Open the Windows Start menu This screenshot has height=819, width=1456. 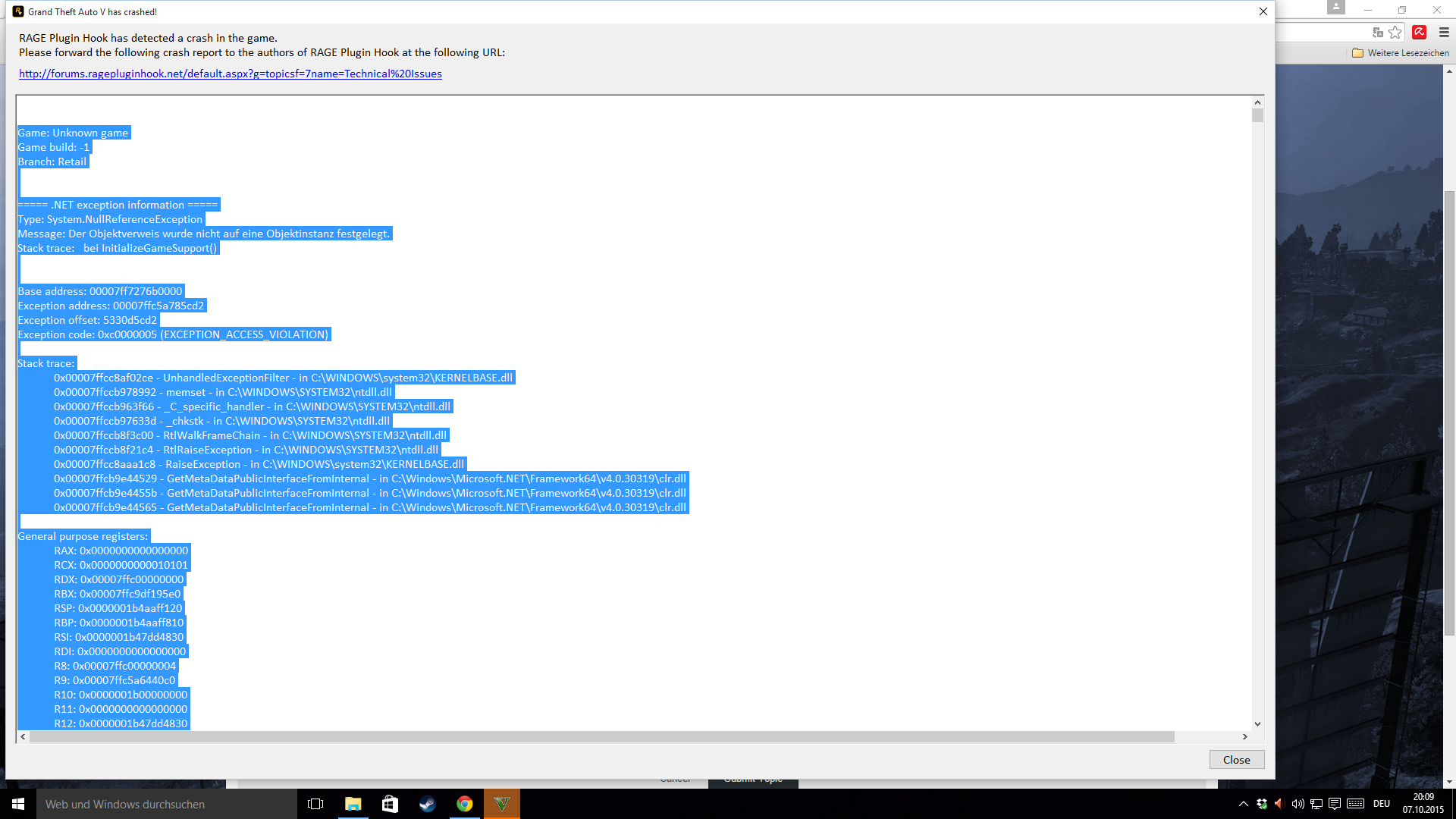[18, 804]
